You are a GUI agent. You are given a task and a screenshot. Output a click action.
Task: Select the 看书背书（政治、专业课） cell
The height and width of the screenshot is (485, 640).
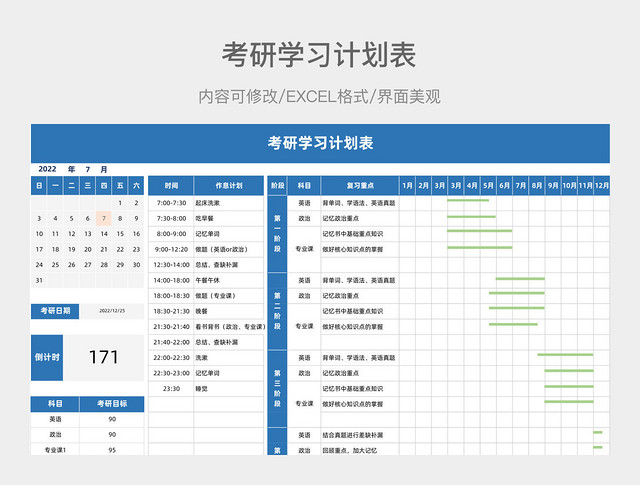pyautogui.click(x=230, y=327)
